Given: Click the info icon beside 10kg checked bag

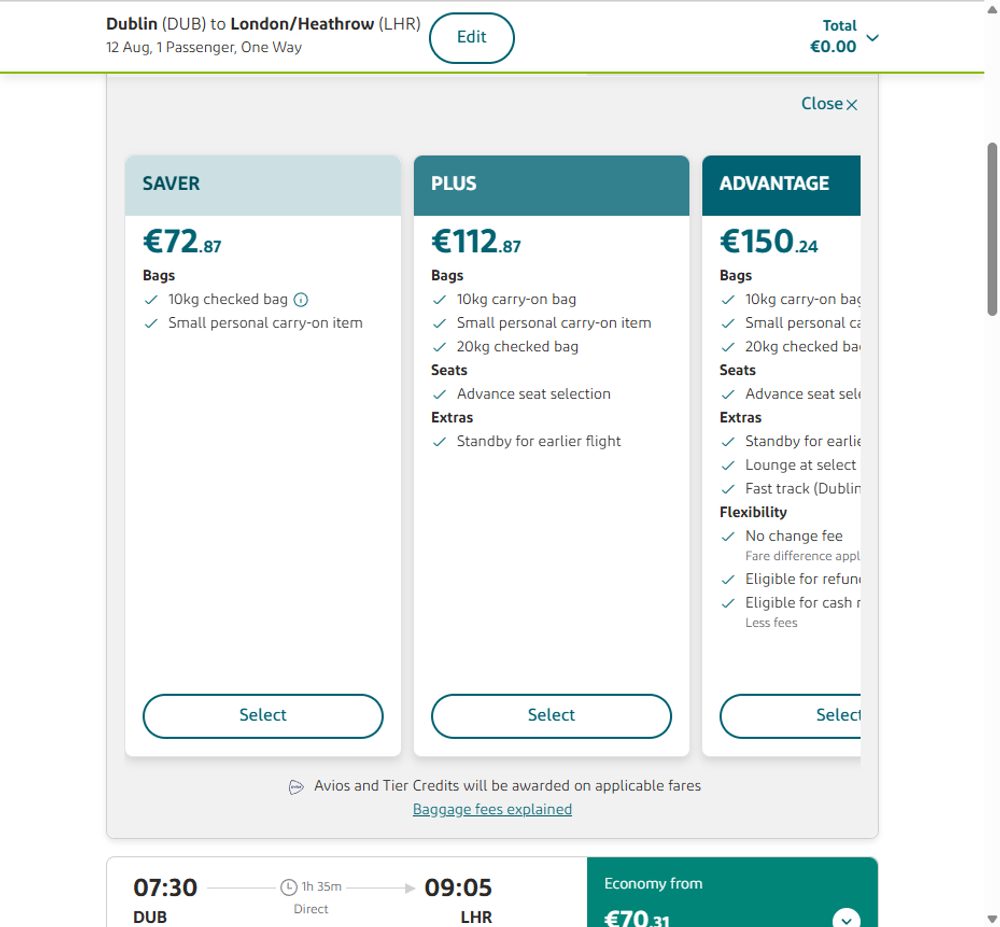Looking at the screenshot, I should pos(300,300).
